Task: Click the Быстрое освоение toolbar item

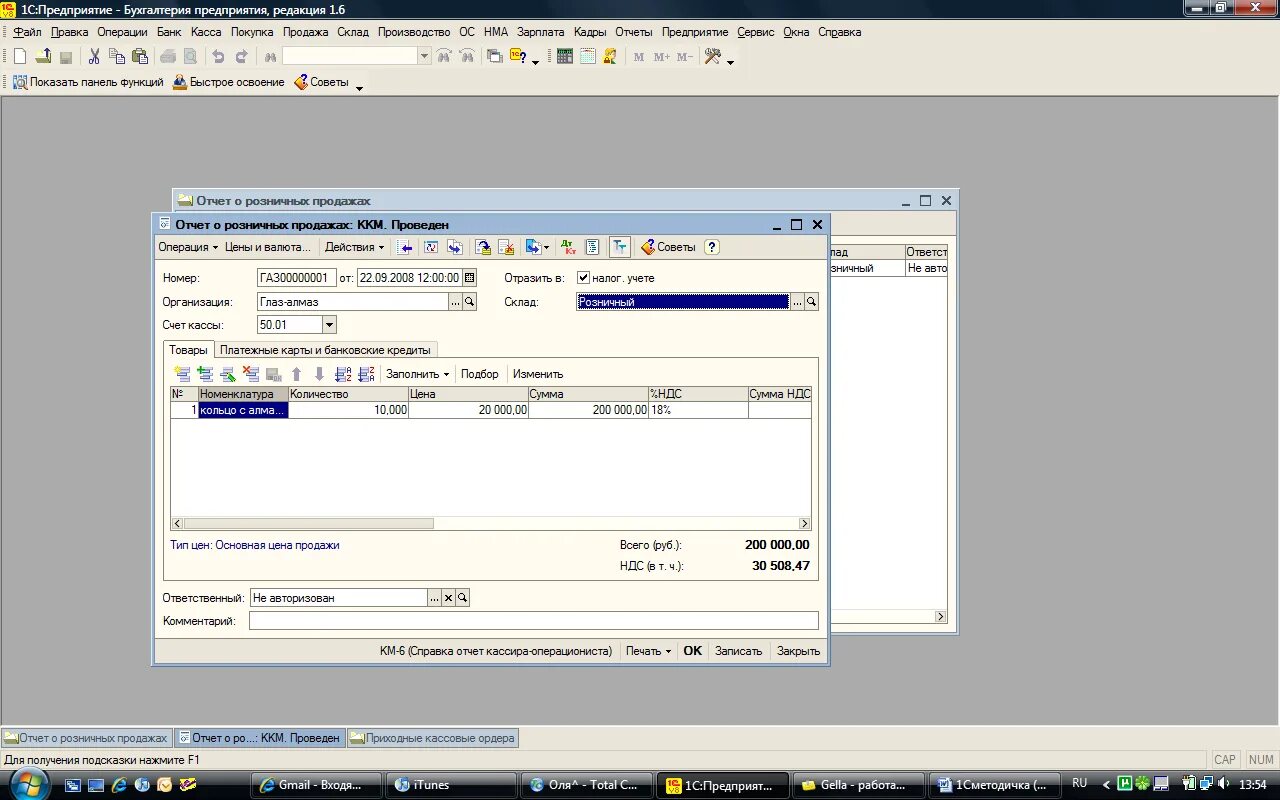Action: point(229,82)
